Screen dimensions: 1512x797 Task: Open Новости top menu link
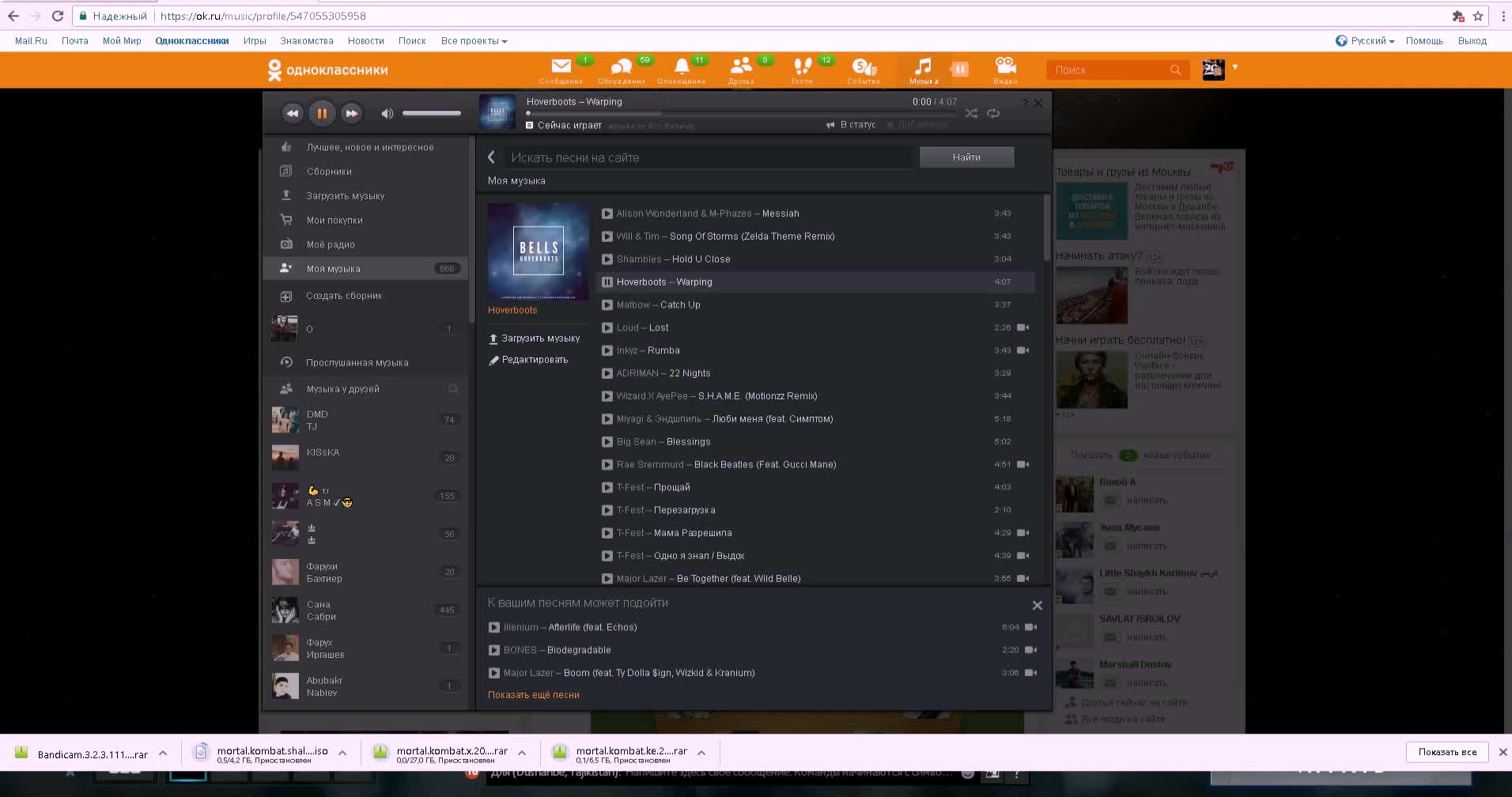(366, 41)
